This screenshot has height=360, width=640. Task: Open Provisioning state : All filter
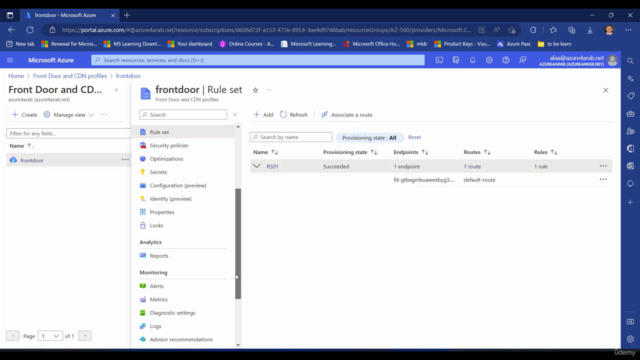pos(369,138)
